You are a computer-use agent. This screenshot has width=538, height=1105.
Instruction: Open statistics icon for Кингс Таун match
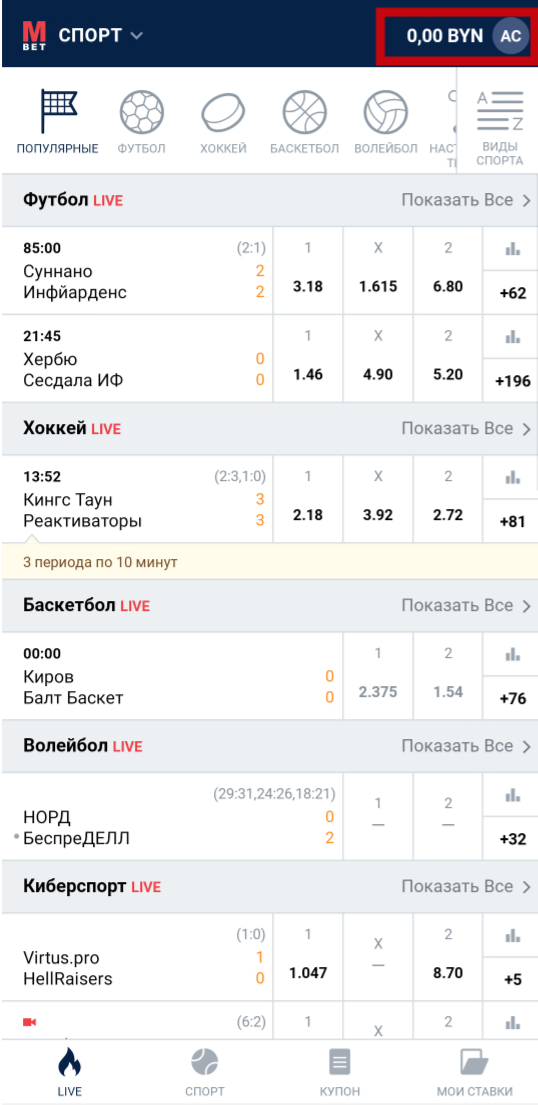tap(513, 477)
